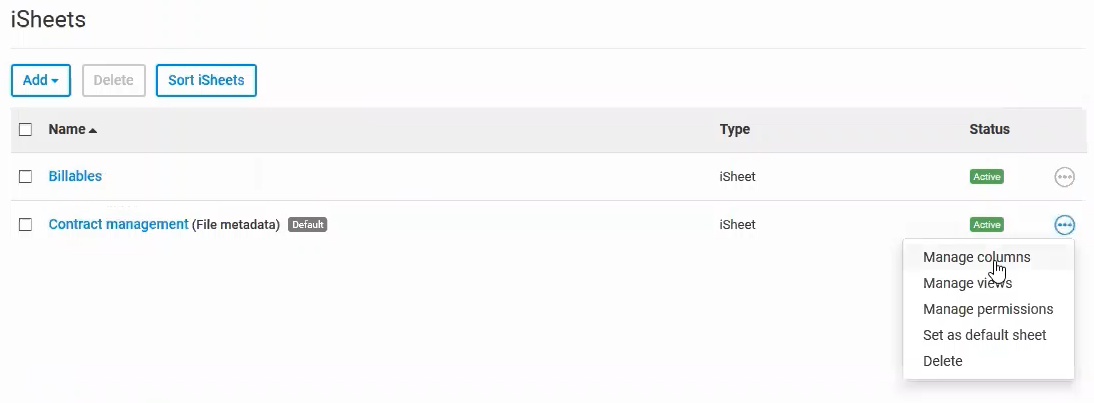Screen dimensions: 1094x403
Task: Click the Type column header
Action: [734, 129]
